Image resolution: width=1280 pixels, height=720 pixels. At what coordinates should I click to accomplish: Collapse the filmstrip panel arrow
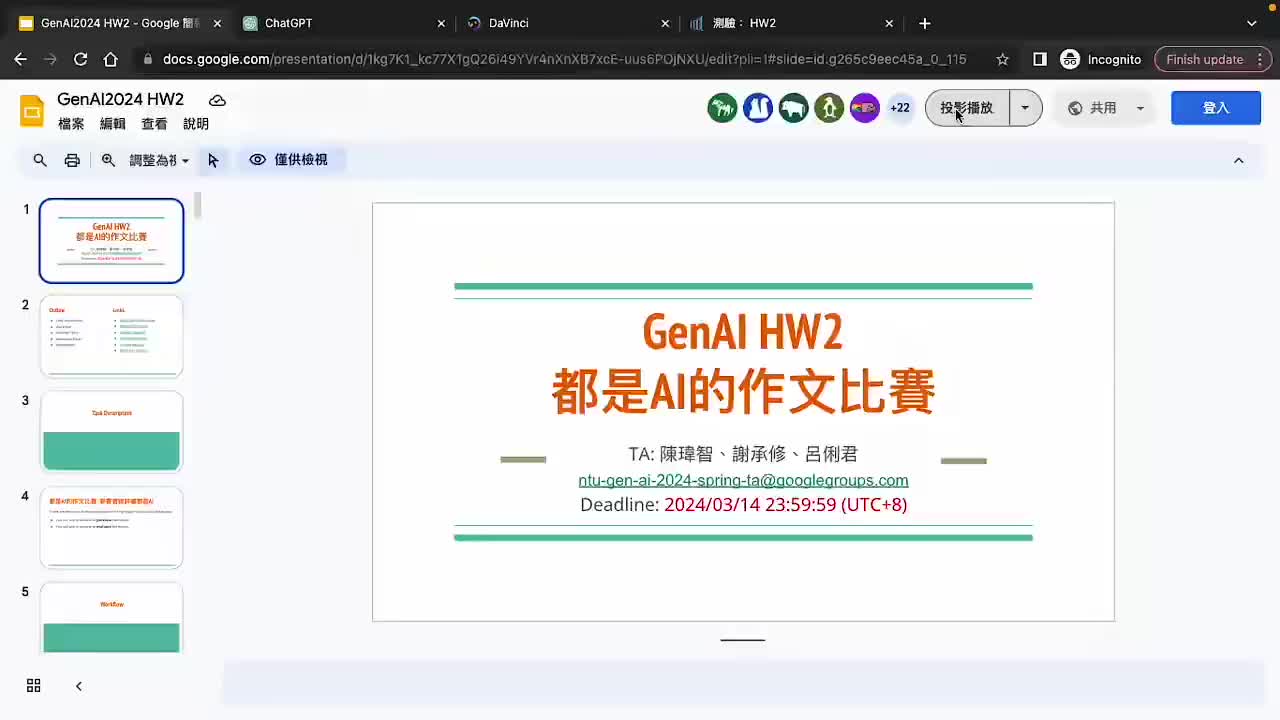[x=79, y=686]
